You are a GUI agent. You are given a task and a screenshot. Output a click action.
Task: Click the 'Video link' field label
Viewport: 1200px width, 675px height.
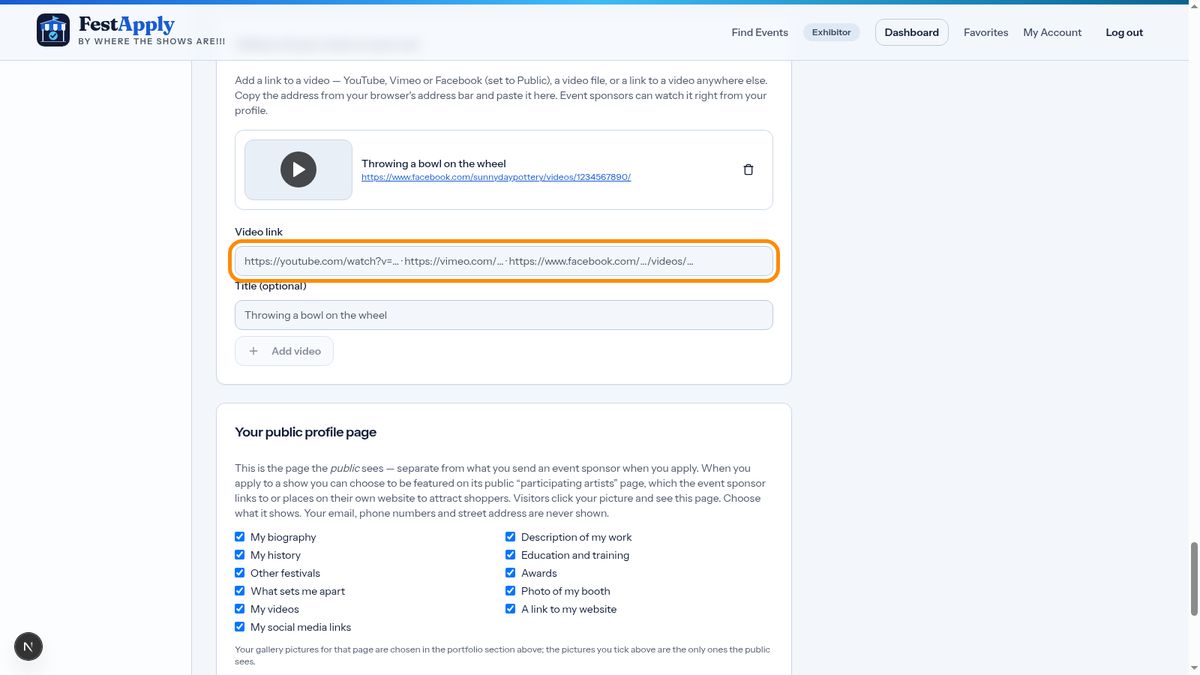pos(259,232)
